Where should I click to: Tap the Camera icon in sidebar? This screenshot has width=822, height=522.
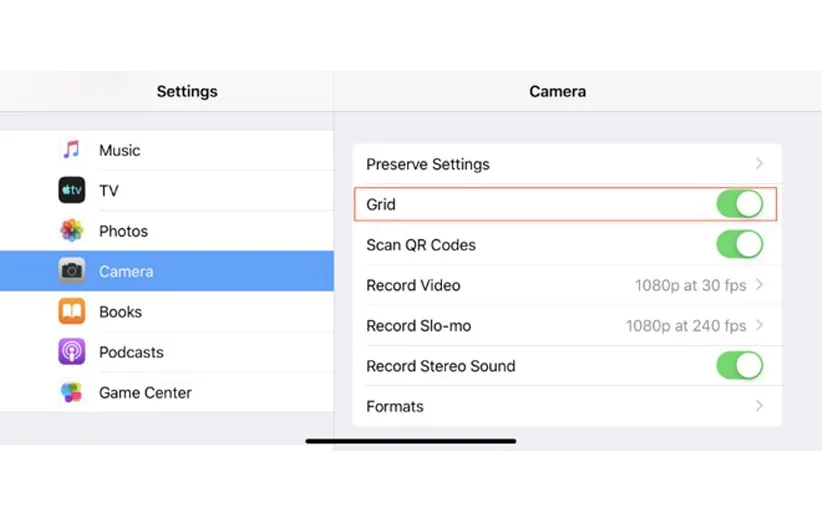click(71, 271)
